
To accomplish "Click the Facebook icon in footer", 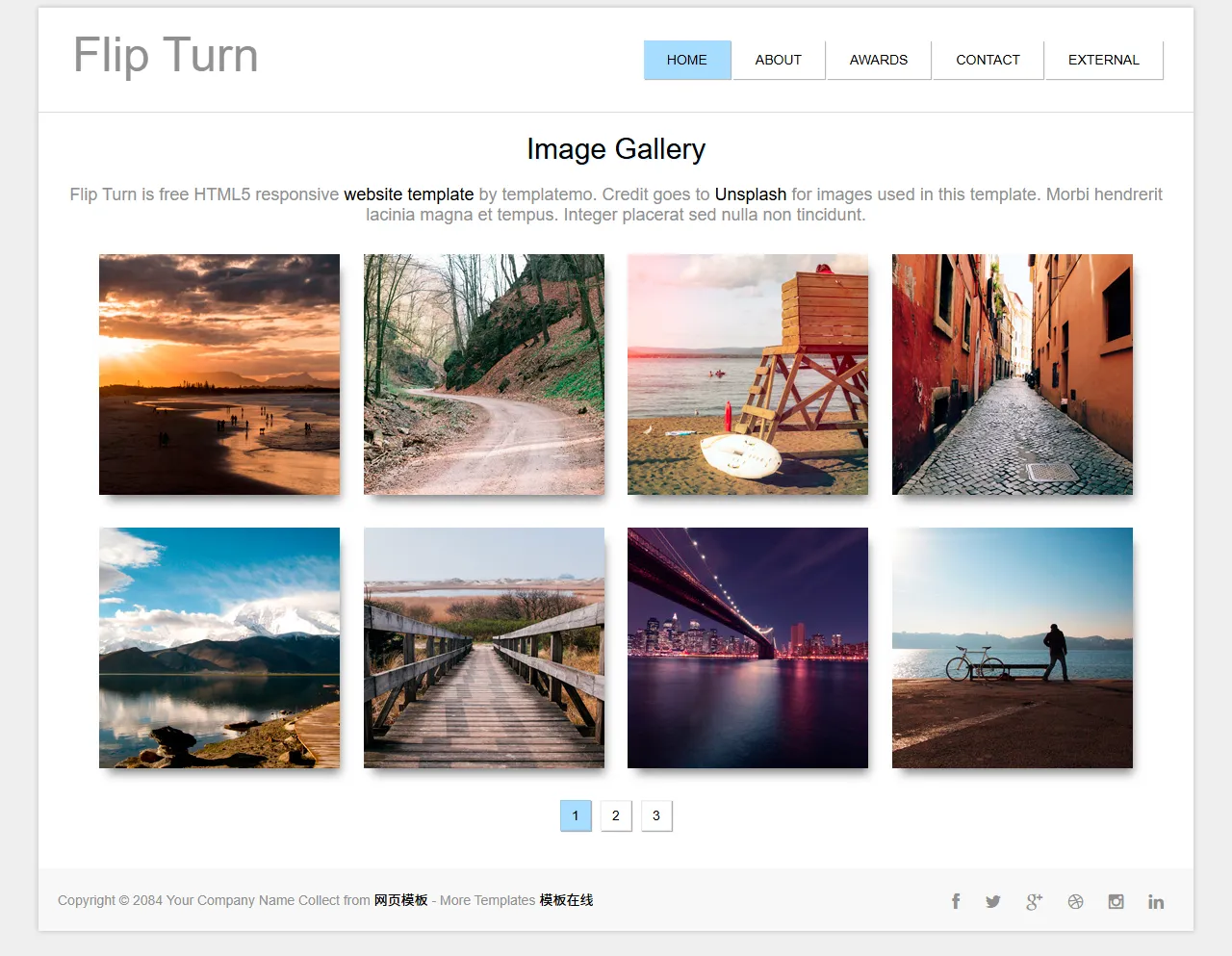I will (x=956, y=901).
